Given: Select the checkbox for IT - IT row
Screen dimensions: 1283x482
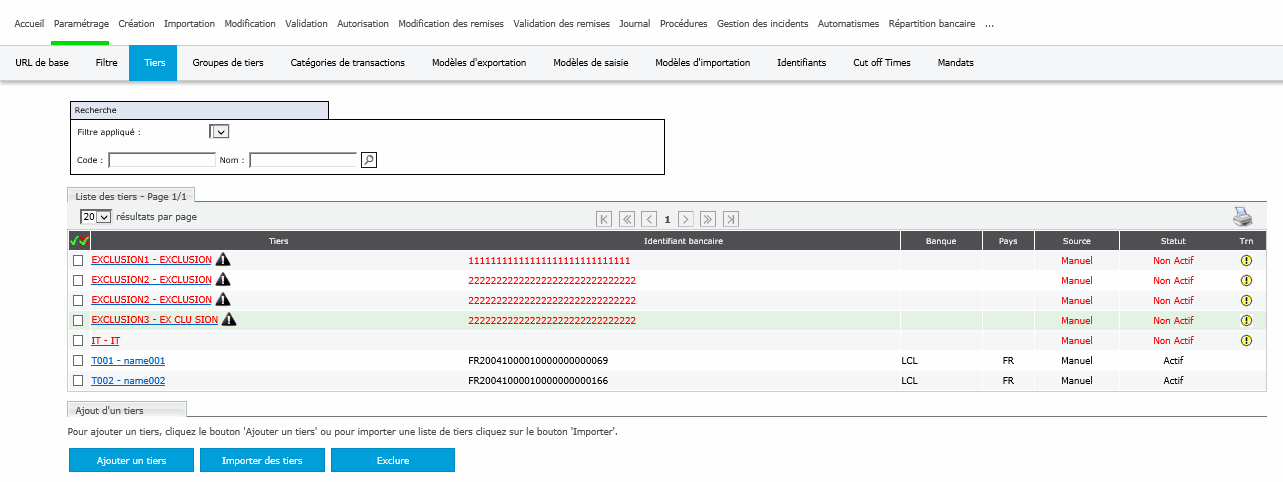Looking at the screenshot, I should point(78,341).
